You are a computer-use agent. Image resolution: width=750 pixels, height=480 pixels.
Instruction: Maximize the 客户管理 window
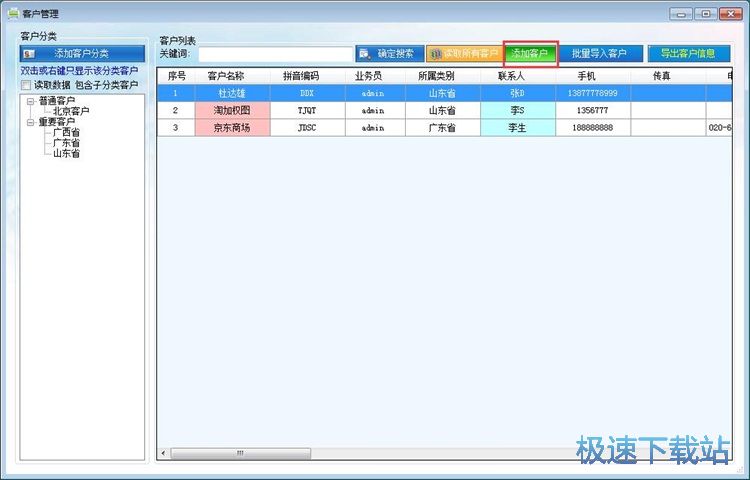(x=706, y=14)
